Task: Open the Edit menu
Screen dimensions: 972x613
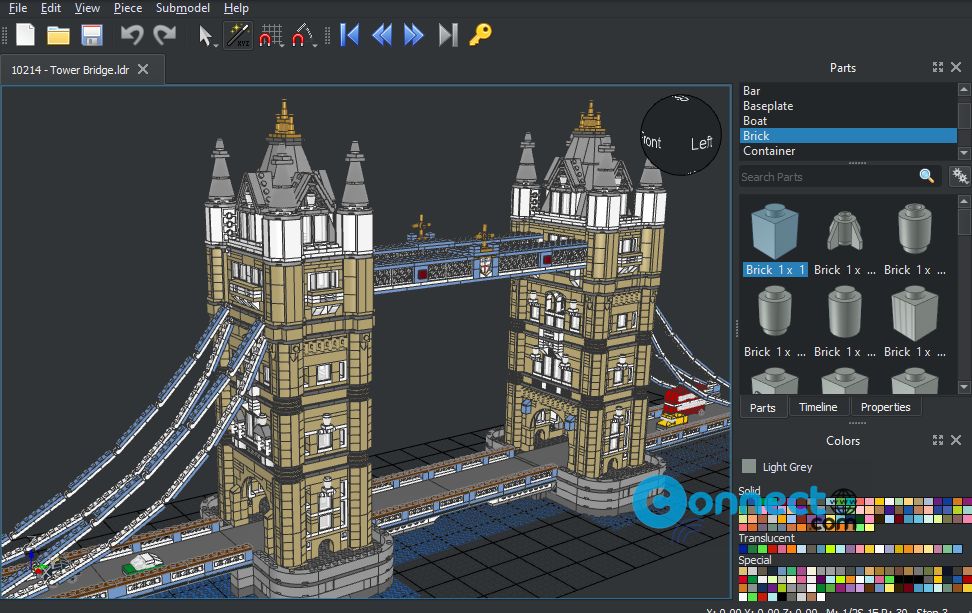Action: 51,8
